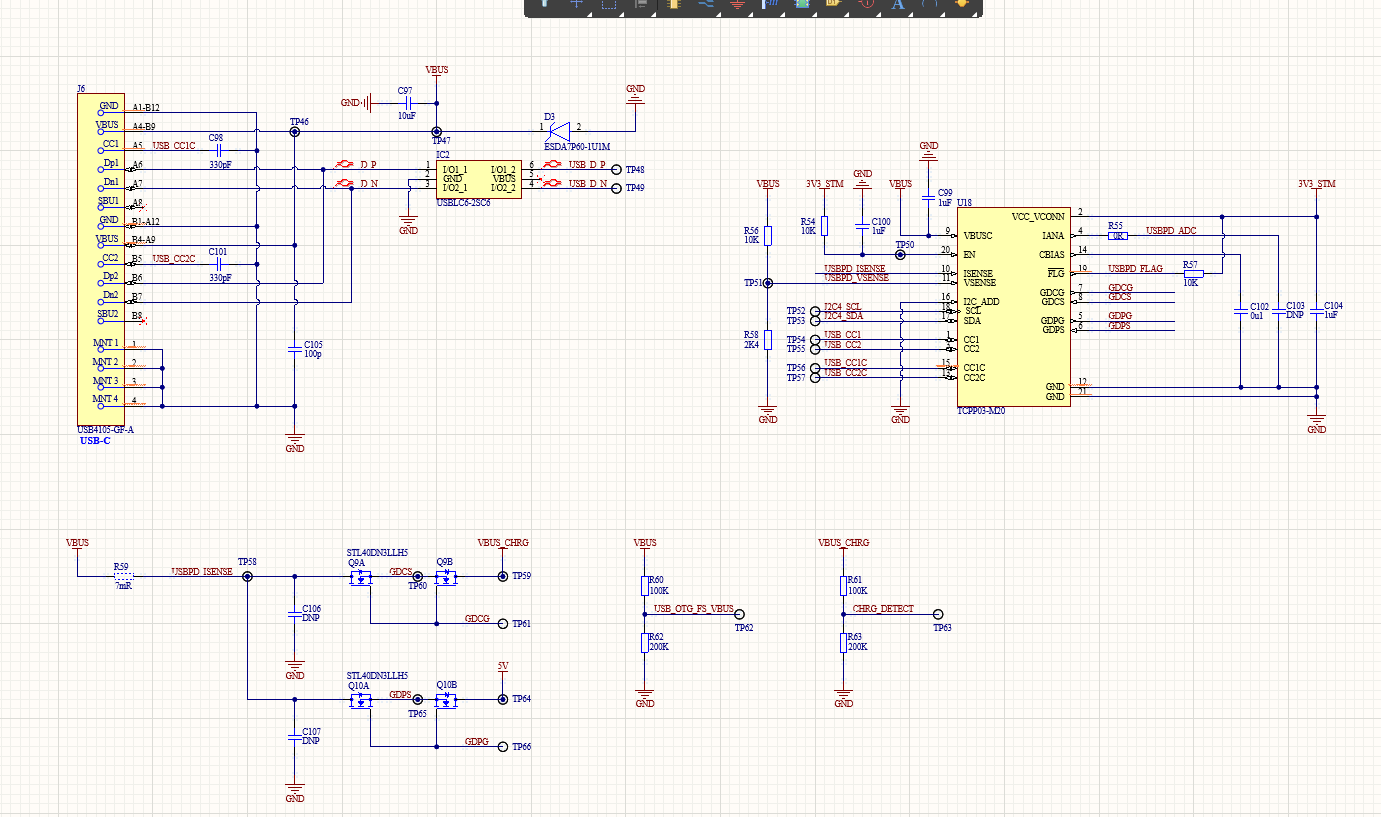Click the C103 DNP capacitor label
This screenshot has height=817, width=1381.
tap(1295, 310)
